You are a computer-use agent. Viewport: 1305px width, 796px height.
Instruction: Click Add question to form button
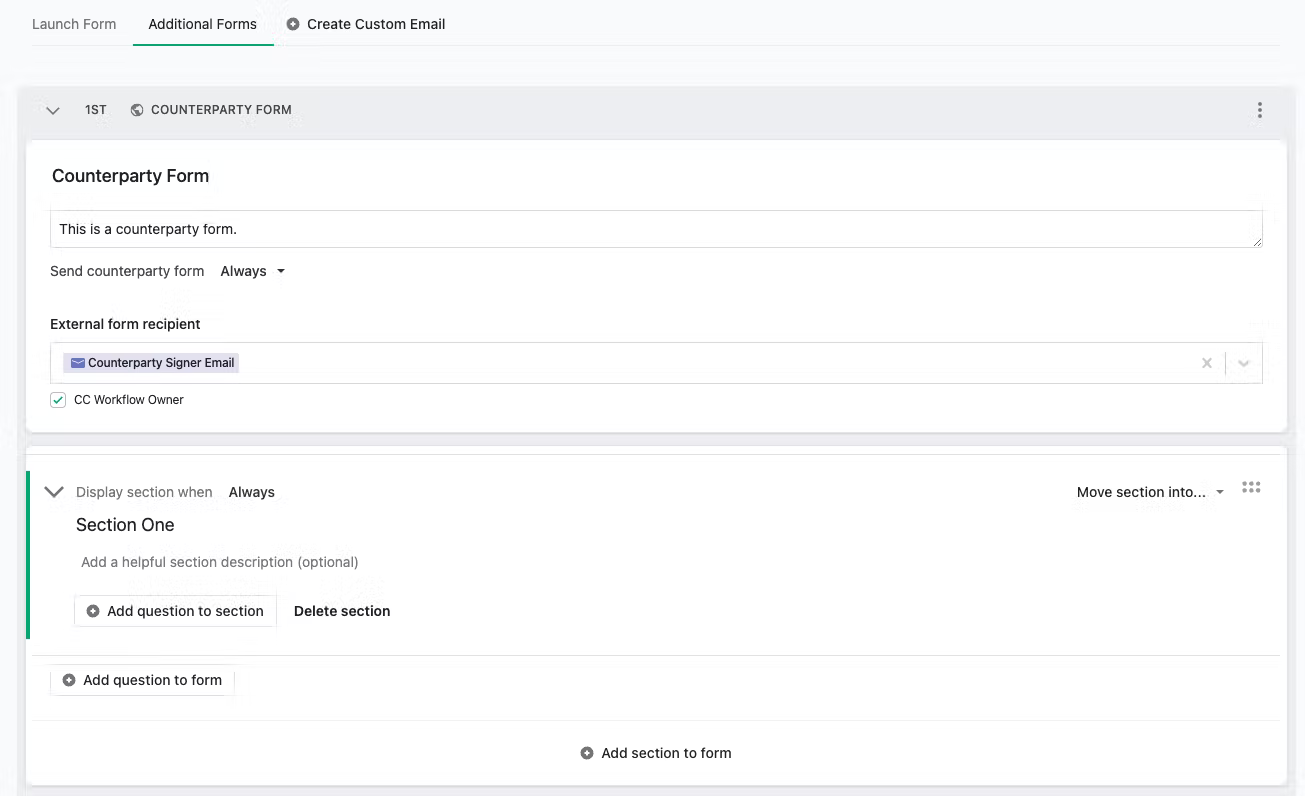click(x=142, y=680)
